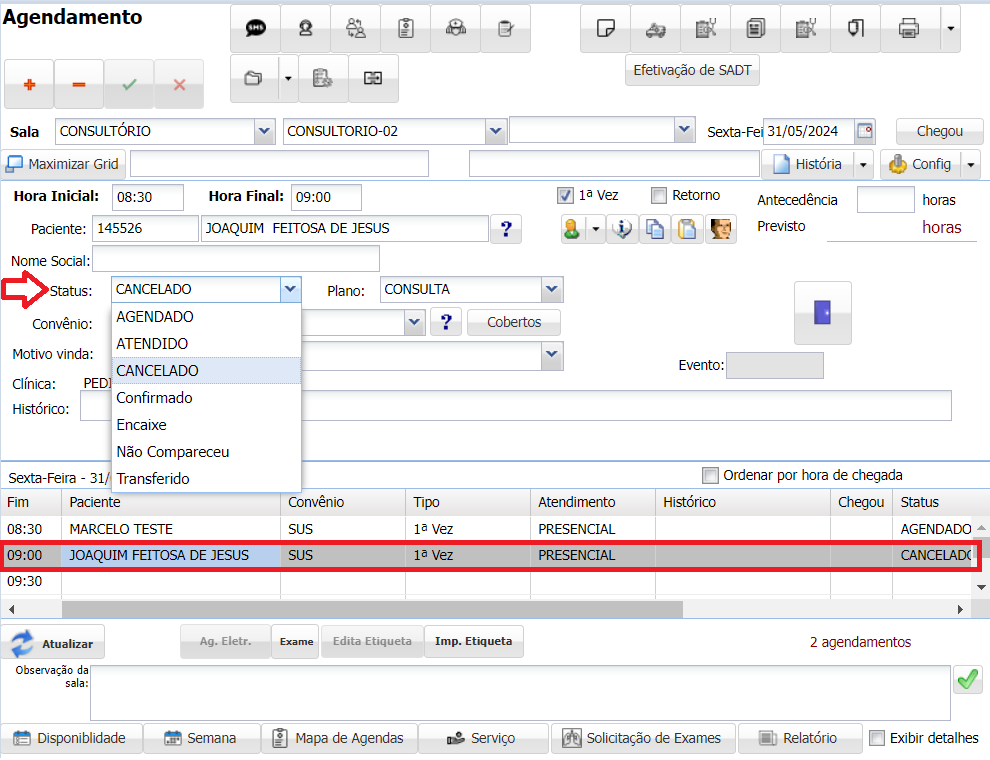Uncheck the 1ª Vez checkbox
This screenshot has height=760, width=990.
565,196
